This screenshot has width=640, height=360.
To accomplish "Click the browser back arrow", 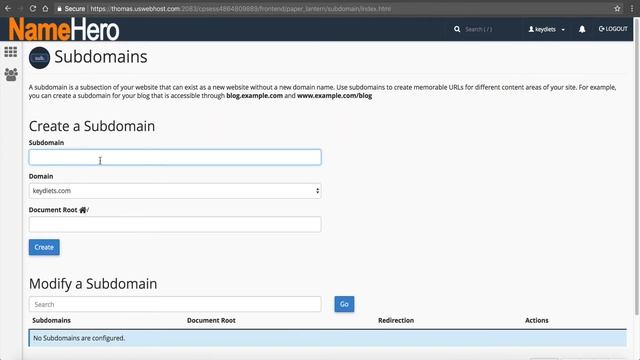I will 8,8.
